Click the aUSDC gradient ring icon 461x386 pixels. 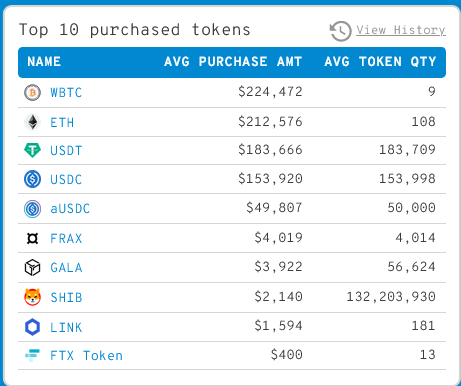point(32,209)
